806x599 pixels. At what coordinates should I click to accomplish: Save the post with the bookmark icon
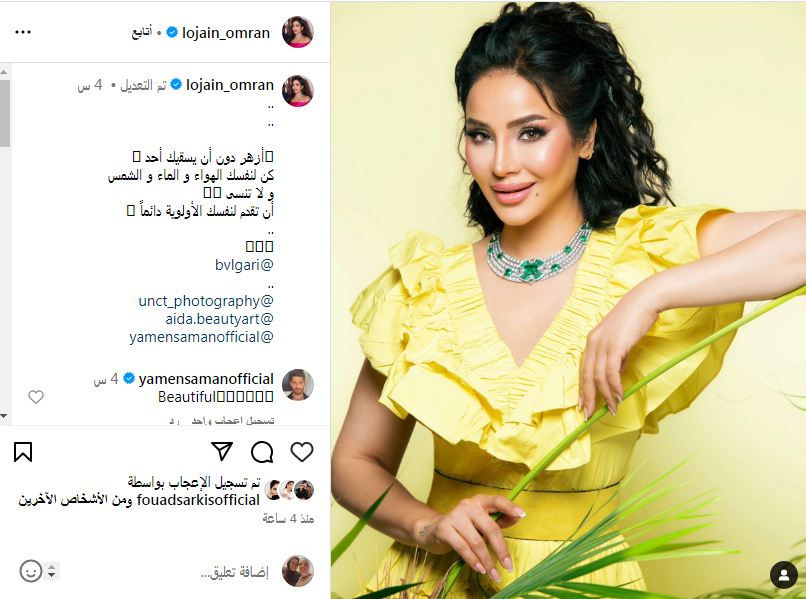tap(23, 452)
